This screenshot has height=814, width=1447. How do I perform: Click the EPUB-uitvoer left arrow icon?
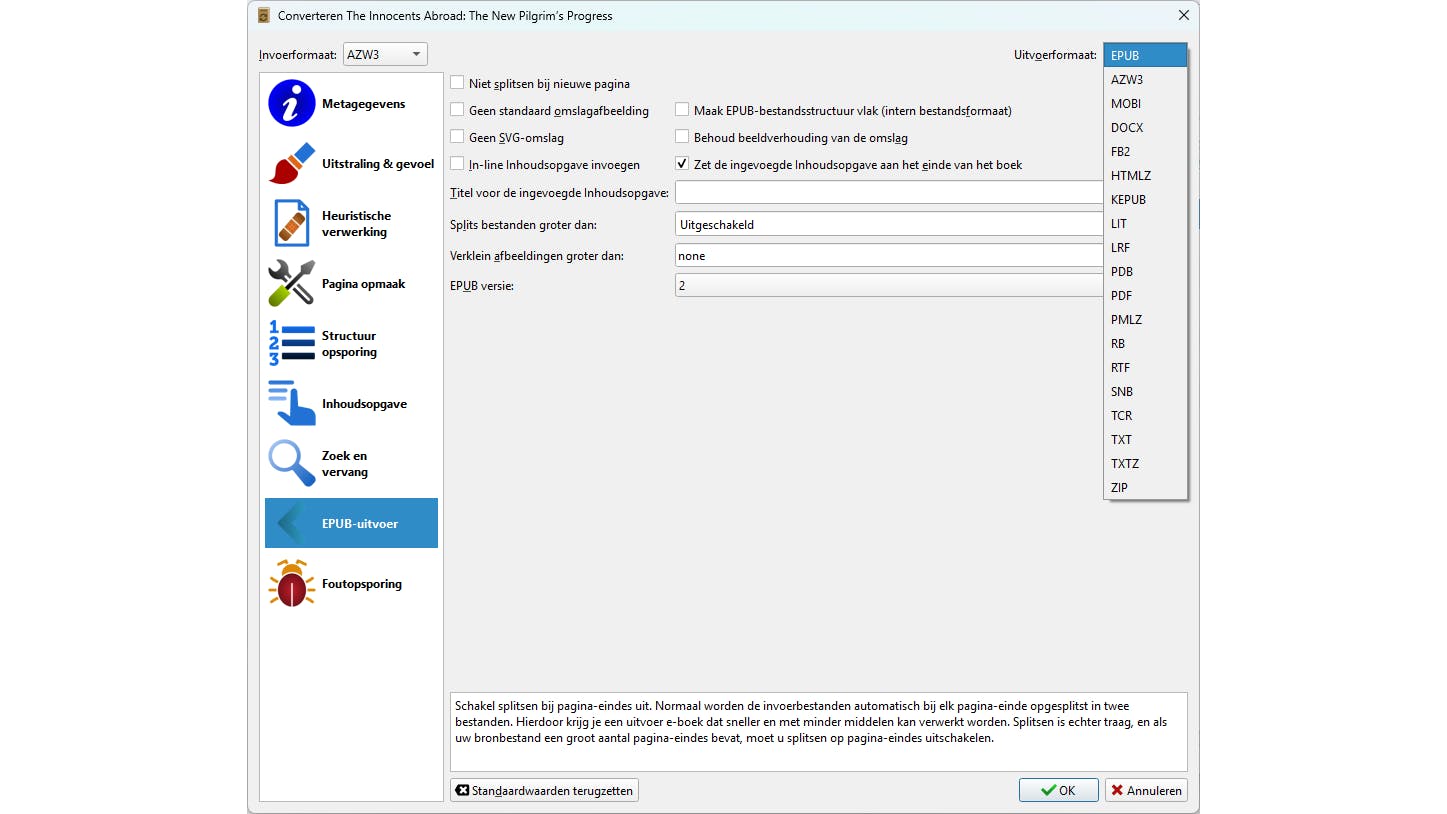(292, 524)
